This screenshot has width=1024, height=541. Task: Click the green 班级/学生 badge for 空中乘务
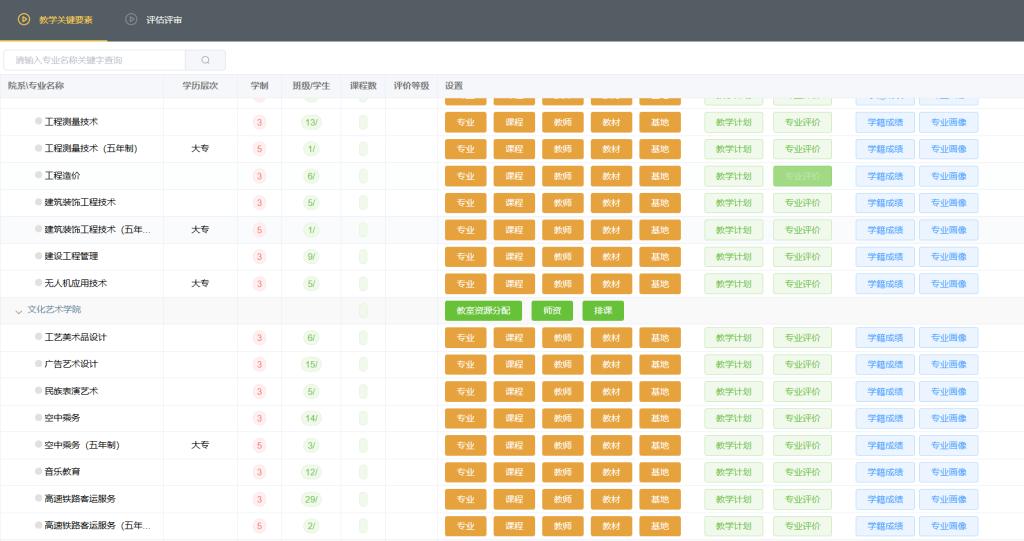(x=311, y=418)
